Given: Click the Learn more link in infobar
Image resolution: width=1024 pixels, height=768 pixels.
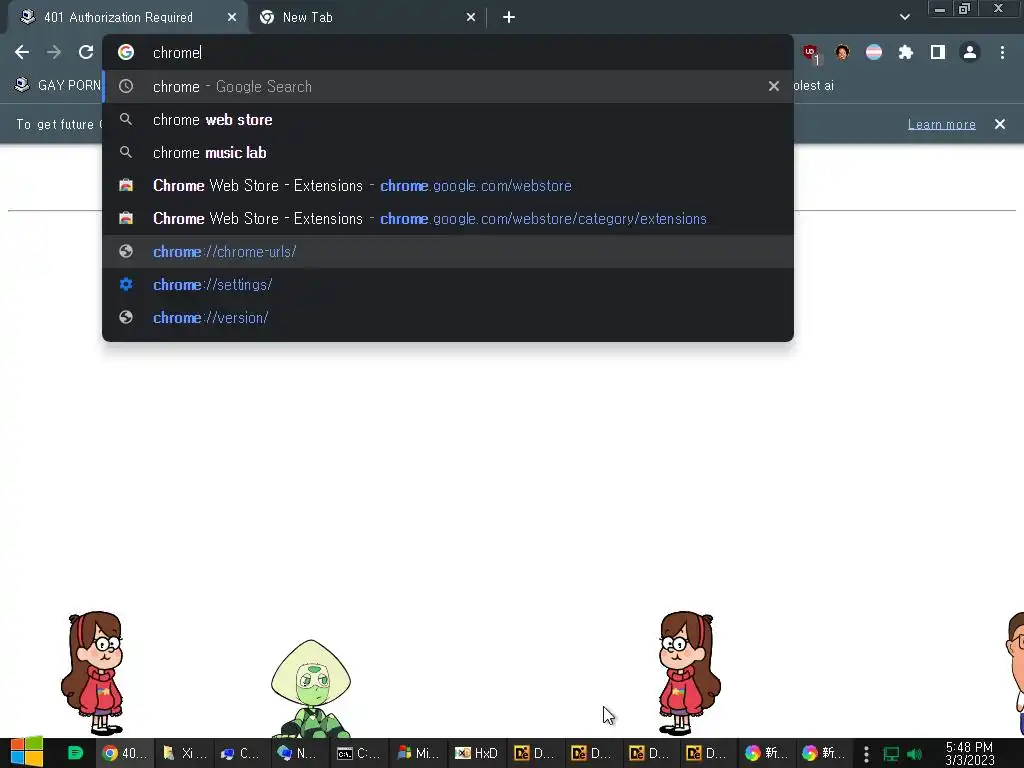Looking at the screenshot, I should click(941, 124).
